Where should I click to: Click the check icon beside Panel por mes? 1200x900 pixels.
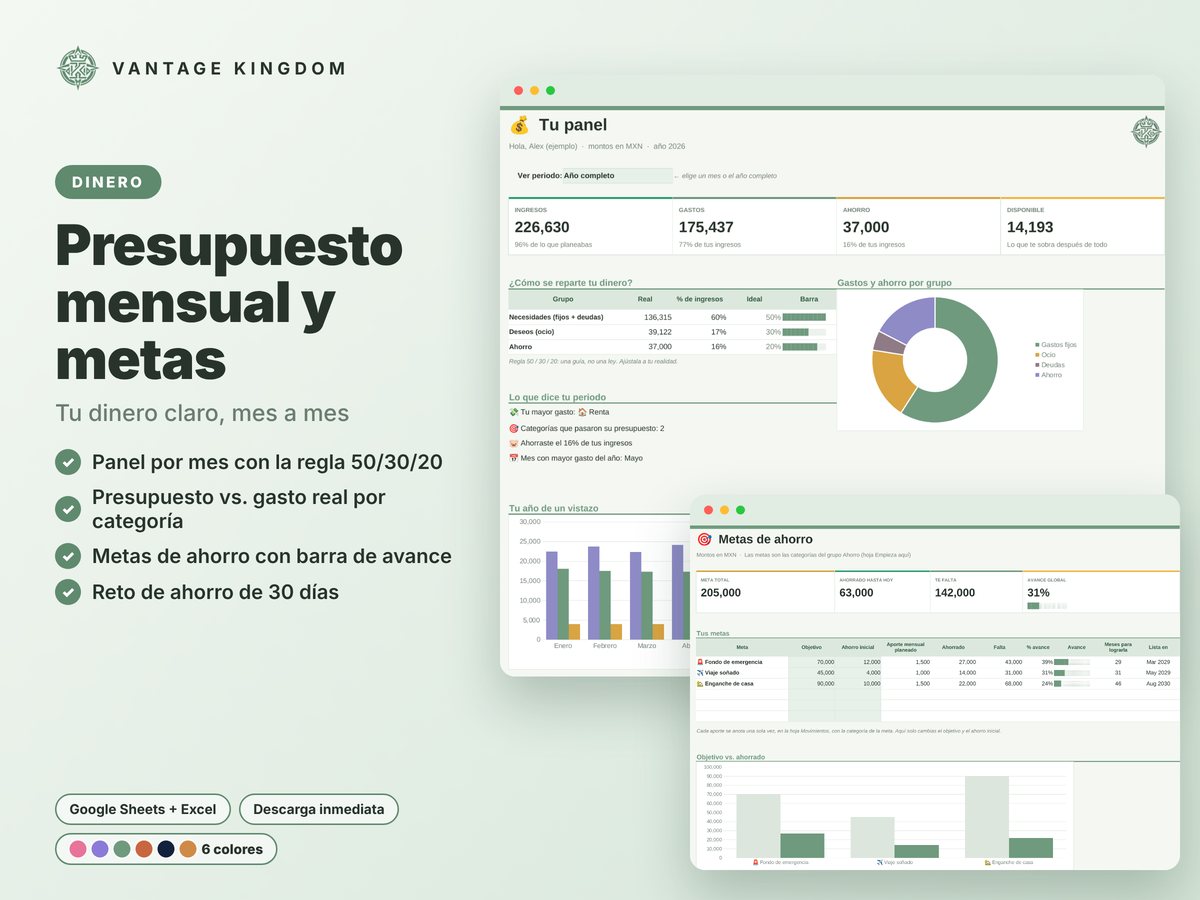coord(68,462)
